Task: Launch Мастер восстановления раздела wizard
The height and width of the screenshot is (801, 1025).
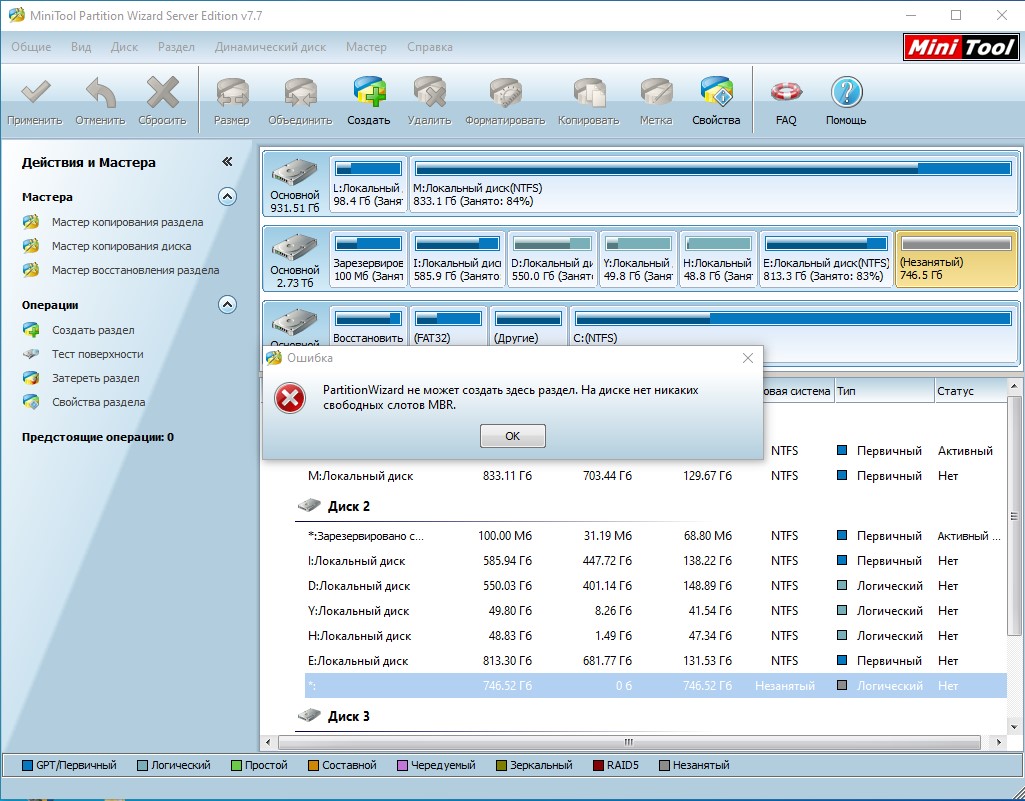Action: click(135, 270)
